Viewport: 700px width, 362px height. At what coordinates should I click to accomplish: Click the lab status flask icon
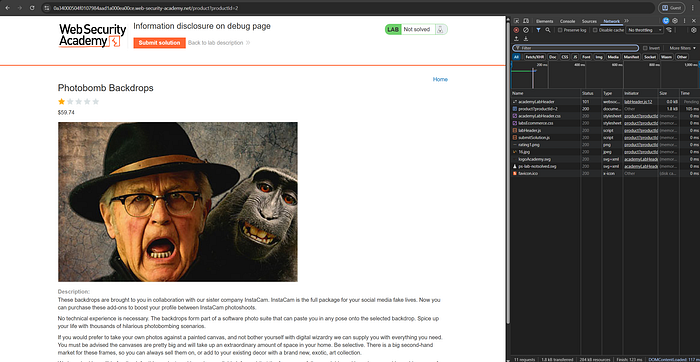[440, 29]
